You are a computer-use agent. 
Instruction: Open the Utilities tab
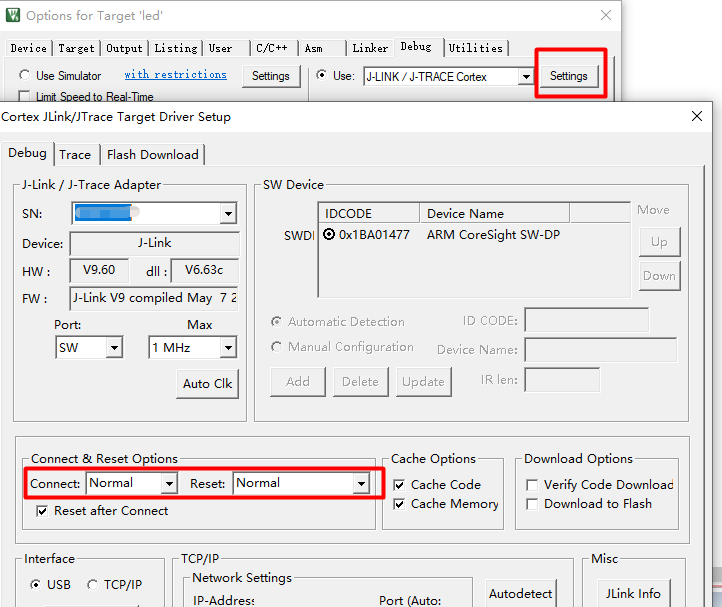pos(476,48)
